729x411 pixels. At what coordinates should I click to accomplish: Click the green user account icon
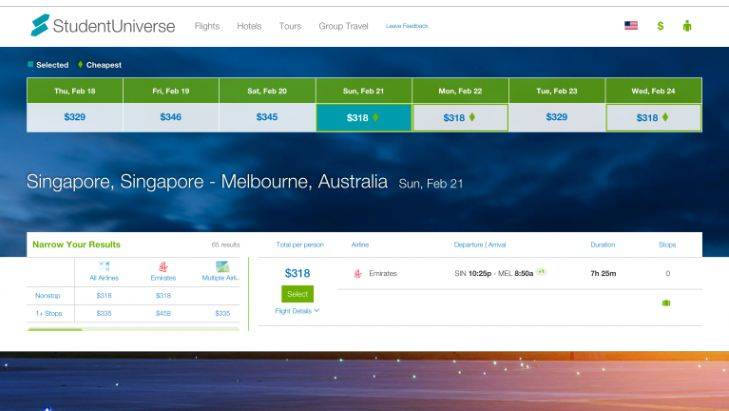point(687,26)
